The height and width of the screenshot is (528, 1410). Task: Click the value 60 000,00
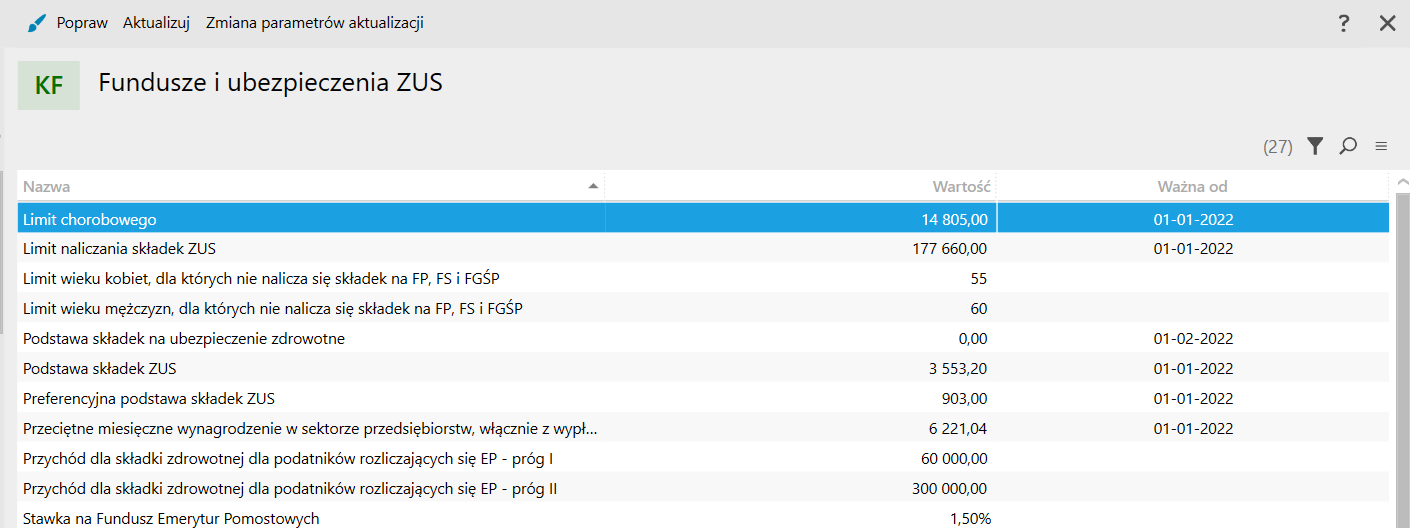point(955,459)
